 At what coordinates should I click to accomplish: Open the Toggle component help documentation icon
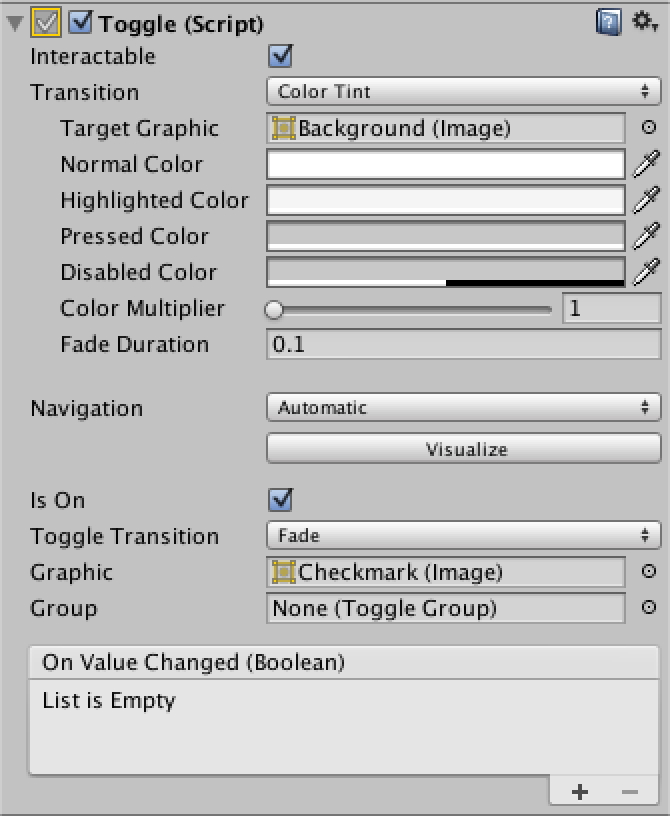tap(609, 22)
